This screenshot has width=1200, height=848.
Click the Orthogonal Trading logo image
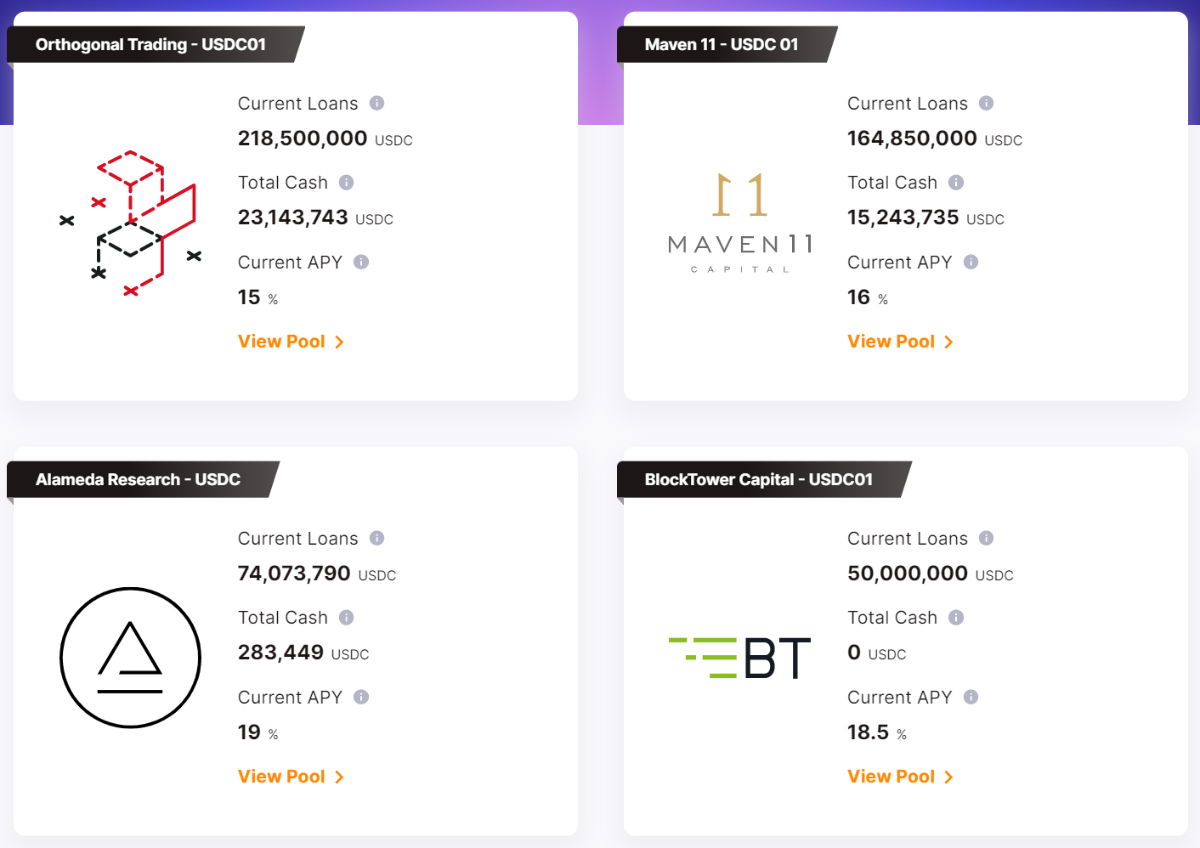tap(130, 224)
